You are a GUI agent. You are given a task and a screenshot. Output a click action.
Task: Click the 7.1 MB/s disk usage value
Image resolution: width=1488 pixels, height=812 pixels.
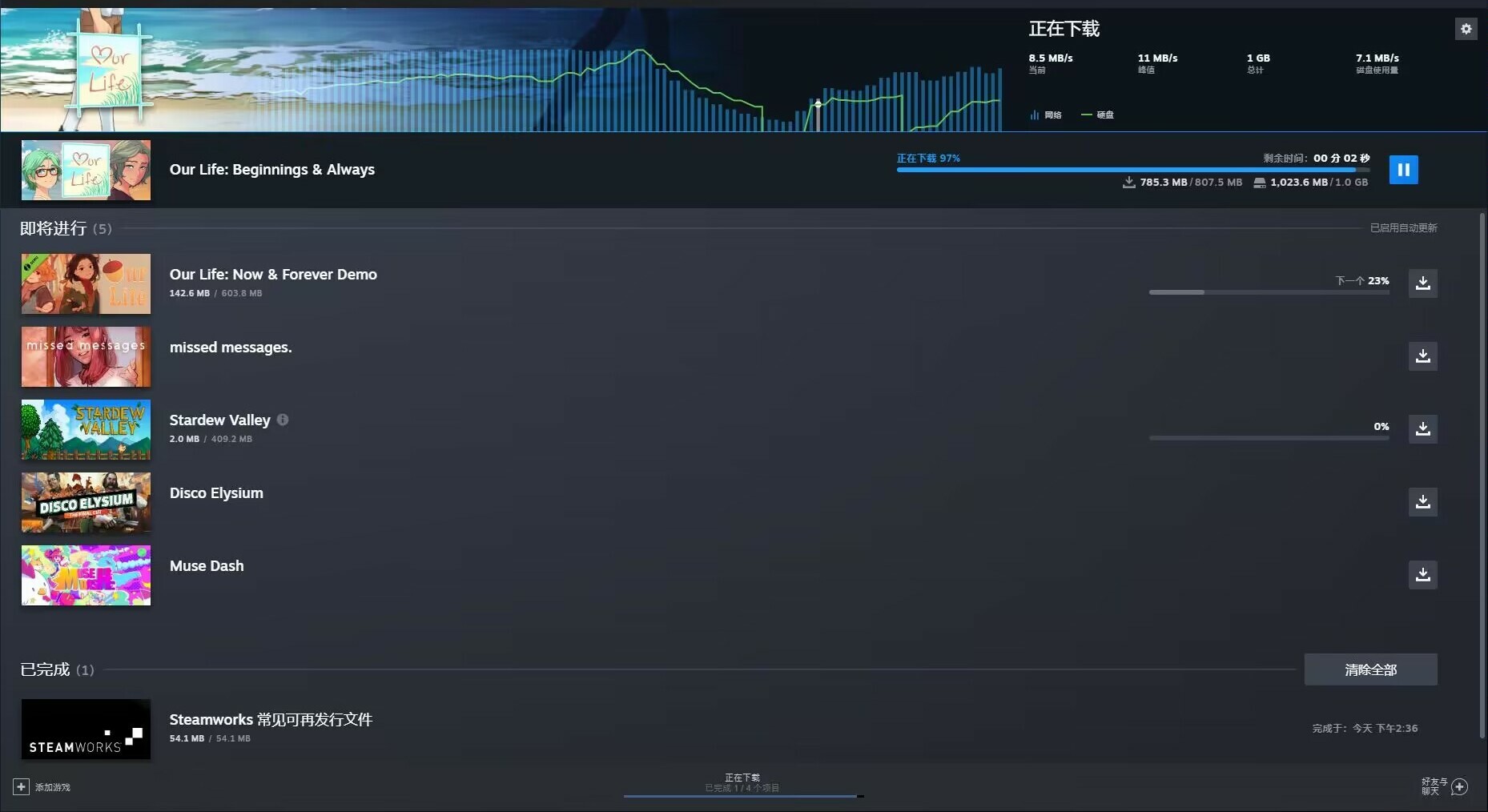pos(1377,58)
